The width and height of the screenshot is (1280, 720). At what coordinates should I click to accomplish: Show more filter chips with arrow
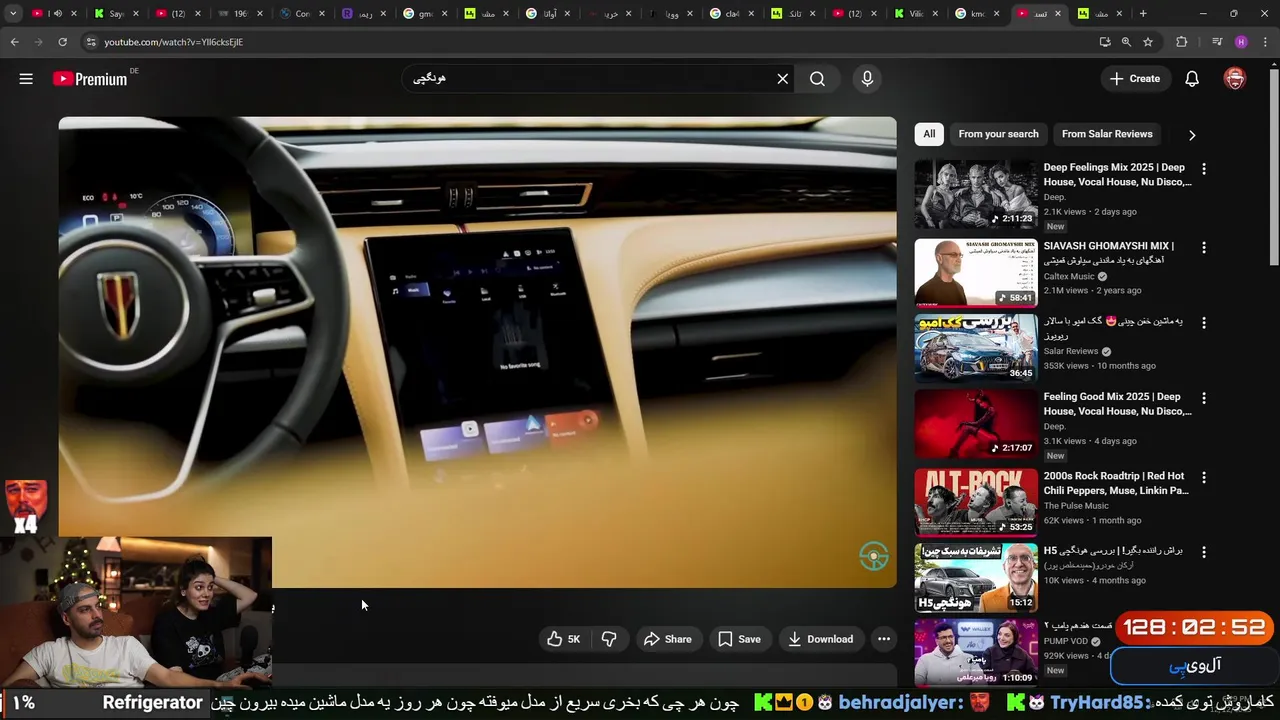tap(1191, 134)
